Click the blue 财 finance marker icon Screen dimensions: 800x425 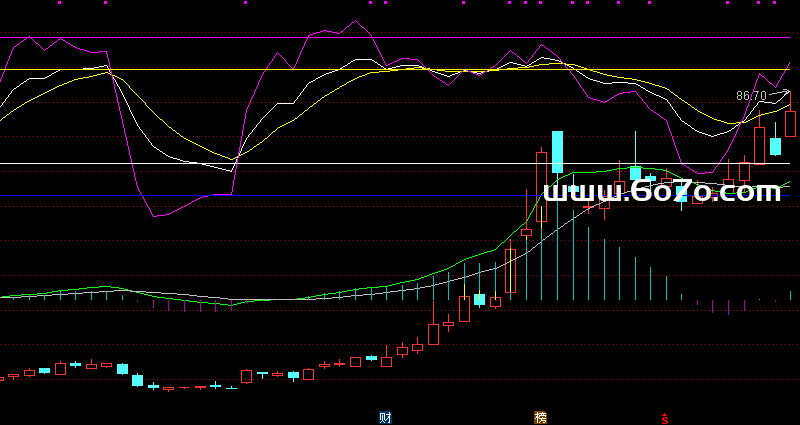click(385, 417)
